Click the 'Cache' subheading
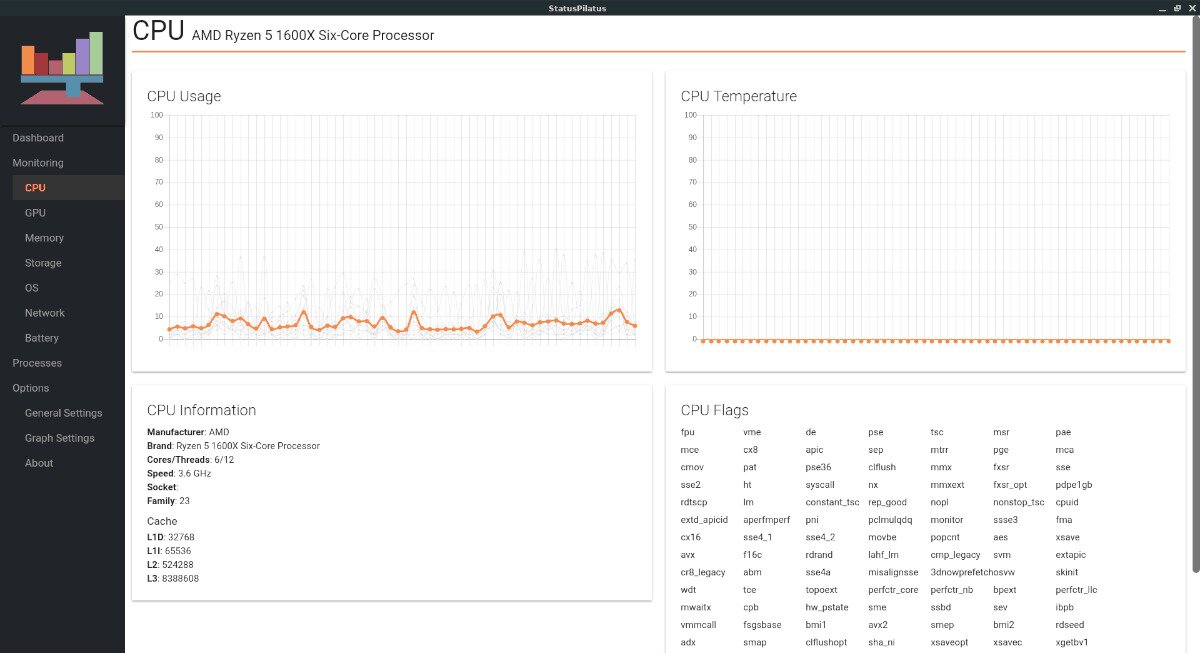1200x653 pixels. [x=162, y=521]
